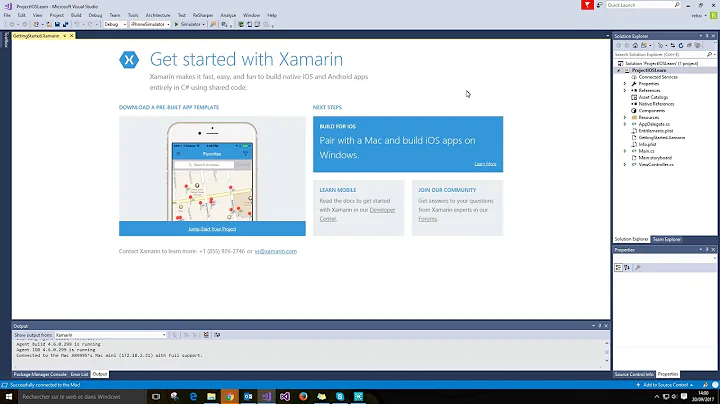
Task: Select Entitlements.plist file
Action: (x=656, y=131)
